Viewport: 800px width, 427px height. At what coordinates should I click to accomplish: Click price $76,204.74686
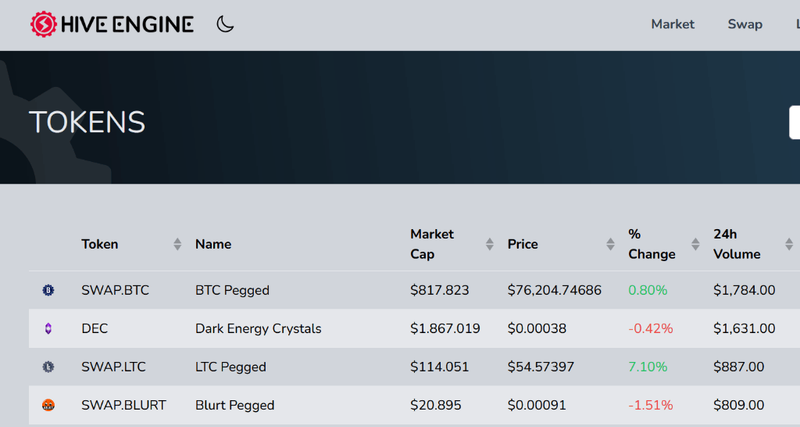click(554, 290)
